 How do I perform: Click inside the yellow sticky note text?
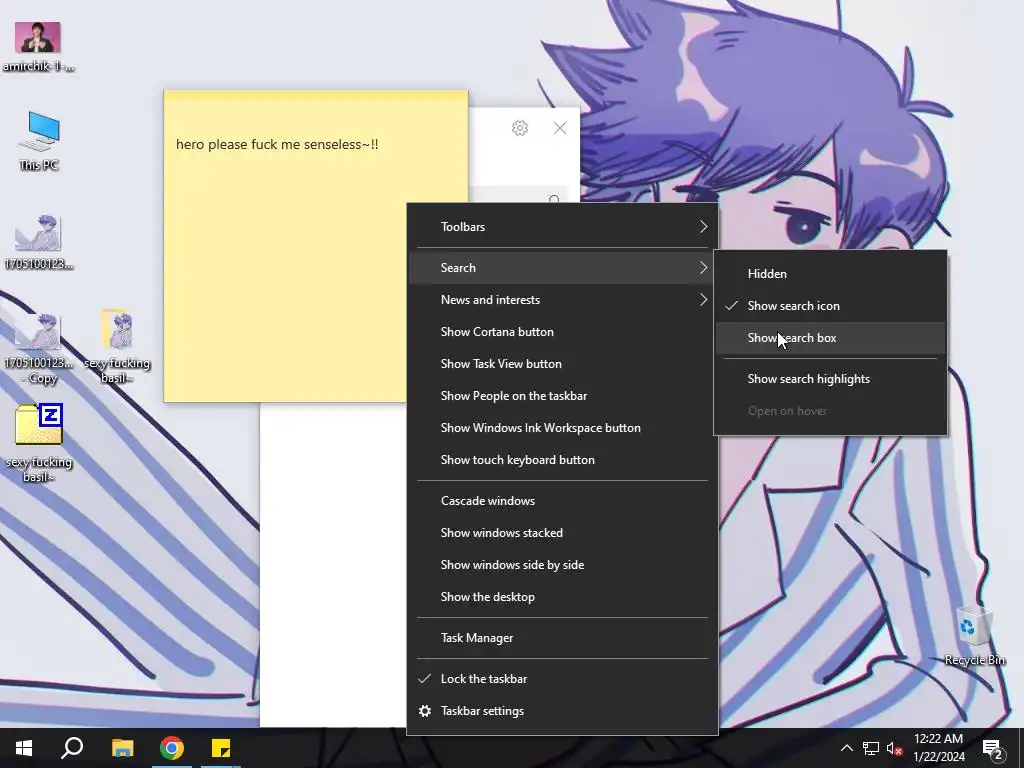coord(277,144)
